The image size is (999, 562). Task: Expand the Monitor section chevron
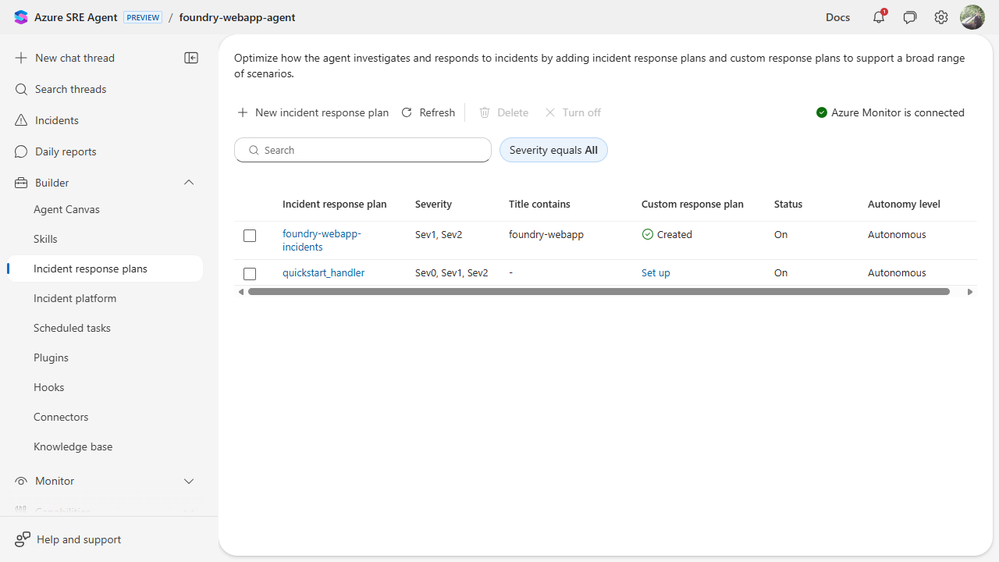click(x=189, y=481)
